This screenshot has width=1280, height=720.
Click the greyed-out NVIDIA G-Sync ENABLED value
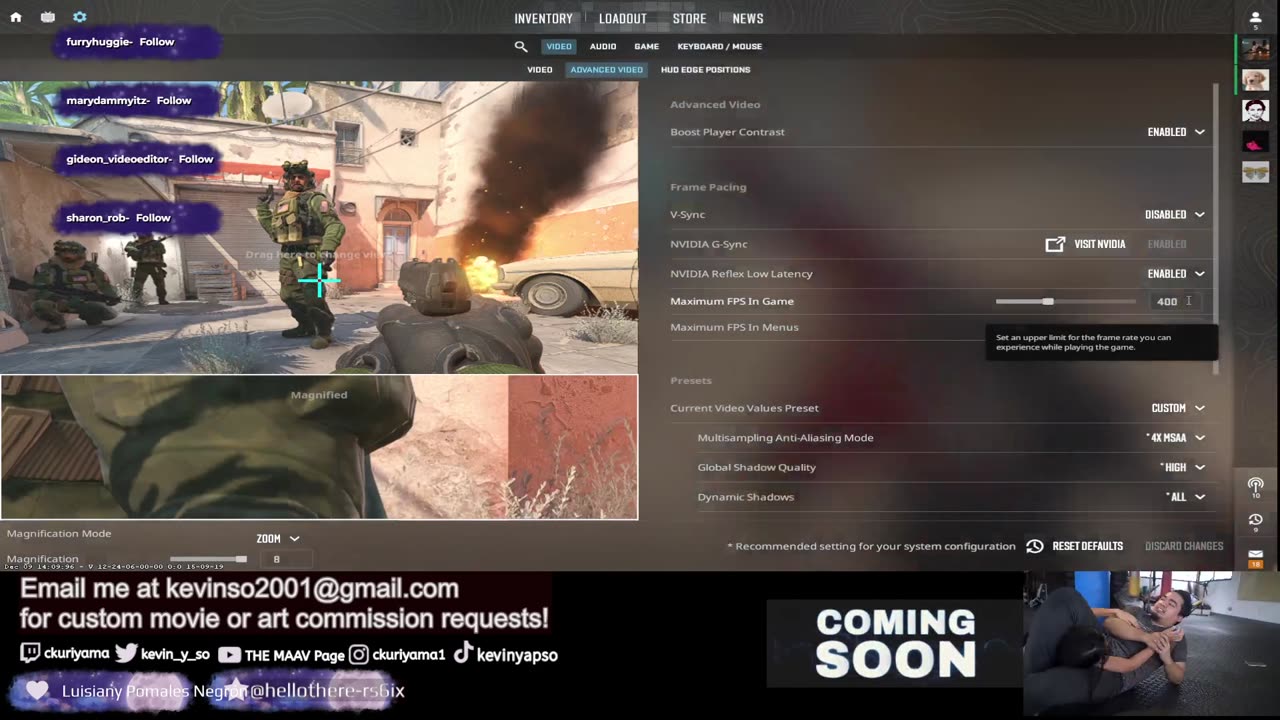(1167, 244)
